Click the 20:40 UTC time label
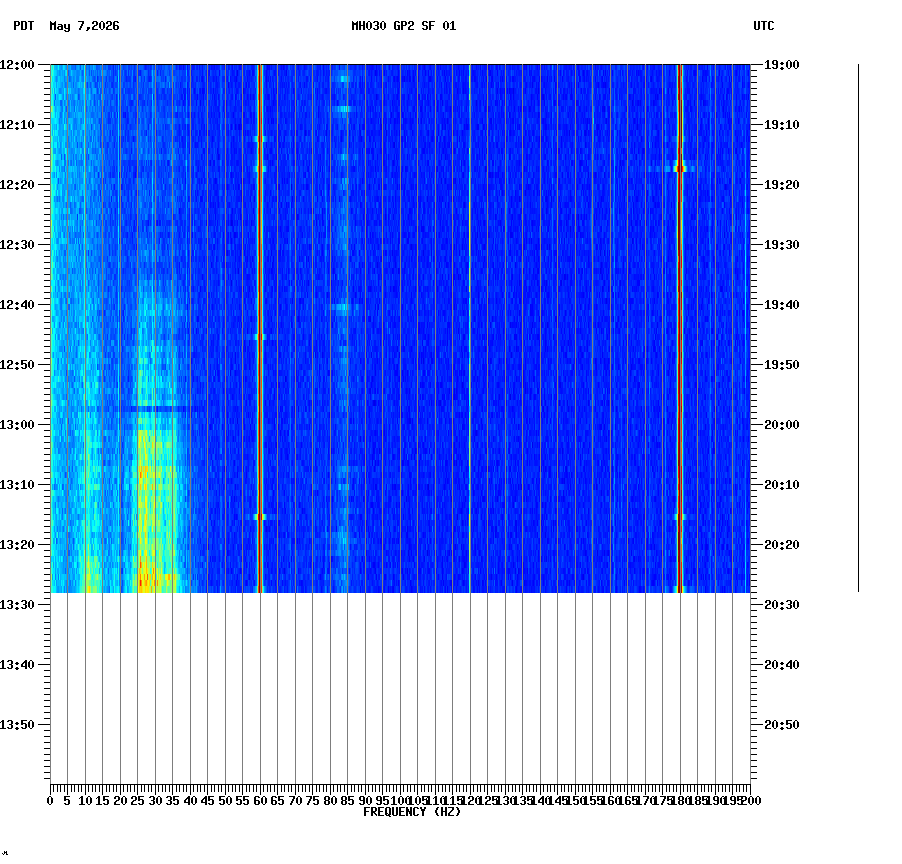 tap(782, 665)
